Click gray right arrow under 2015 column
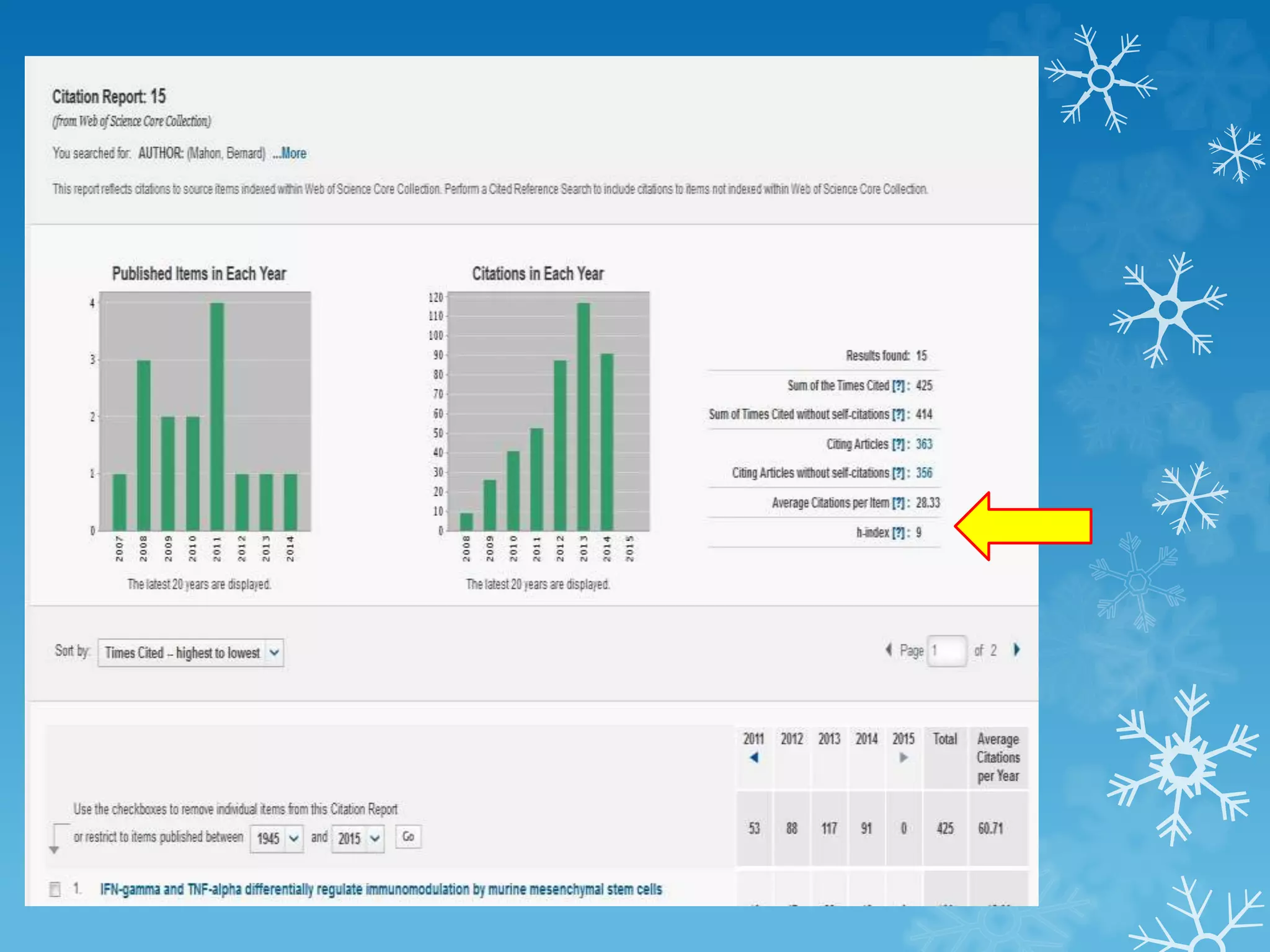 pos(904,757)
